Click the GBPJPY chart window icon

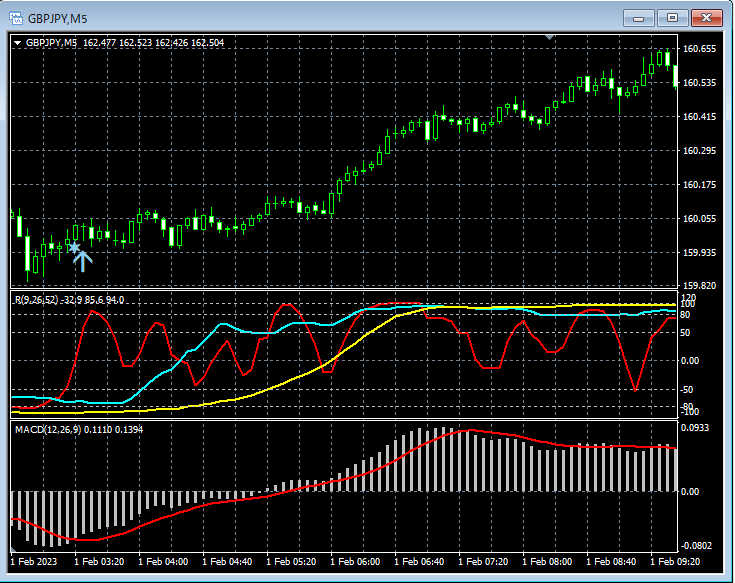(x=16, y=18)
